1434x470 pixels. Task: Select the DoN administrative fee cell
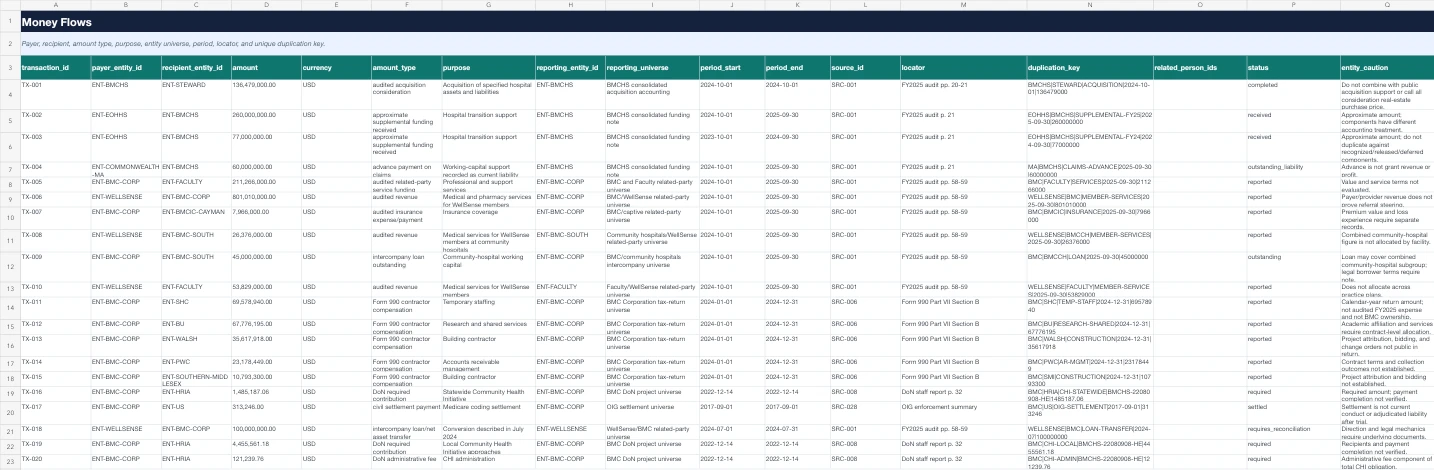[405, 460]
